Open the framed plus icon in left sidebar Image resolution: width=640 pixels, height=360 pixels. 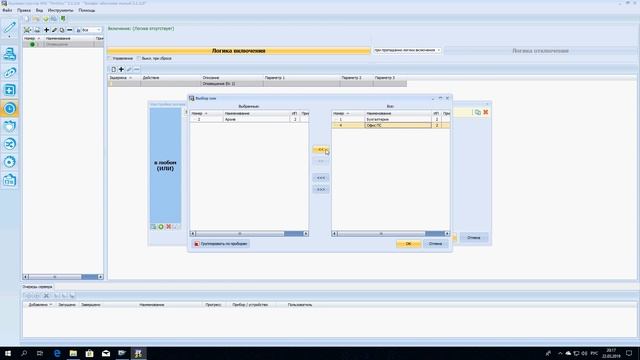[9, 90]
